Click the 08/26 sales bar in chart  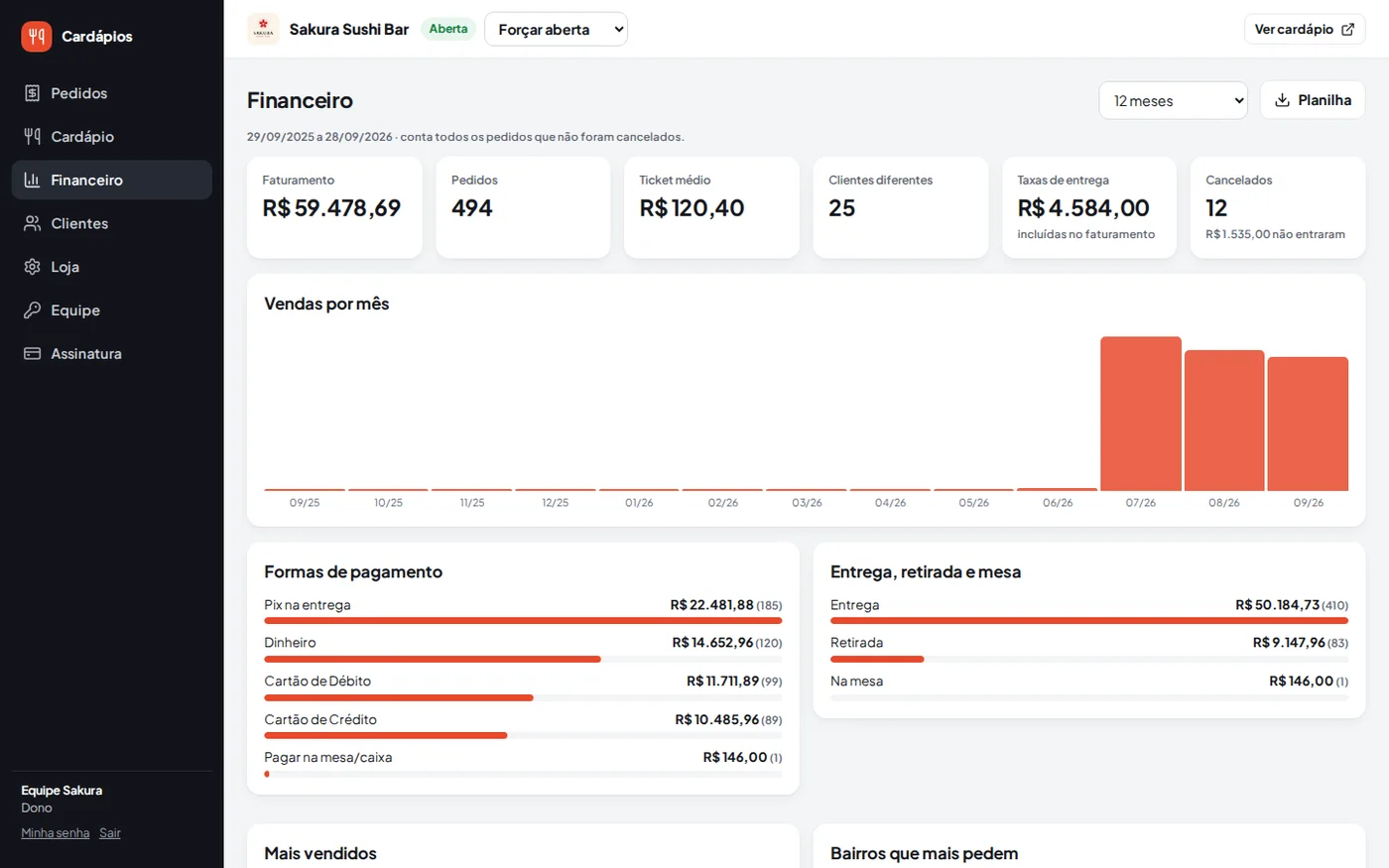point(1224,421)
